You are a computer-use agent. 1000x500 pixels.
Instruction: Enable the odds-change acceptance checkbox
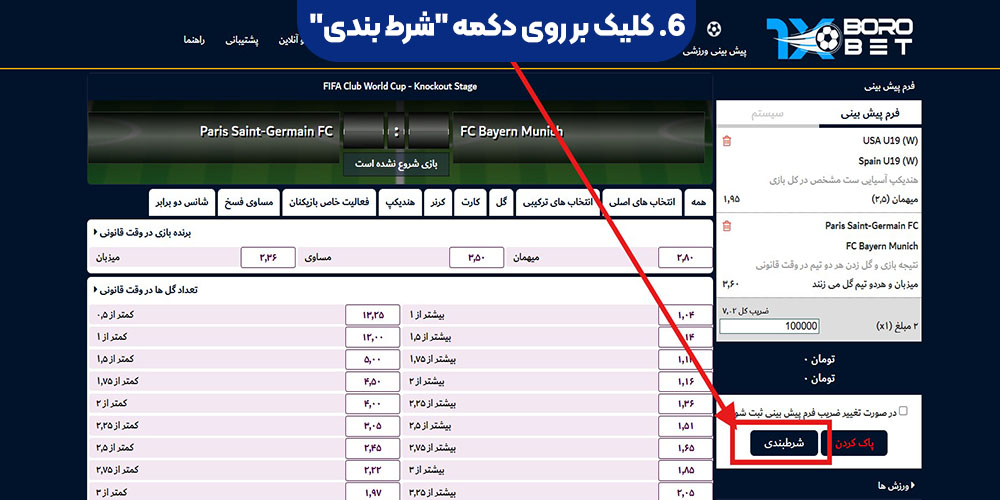point(902,411)
